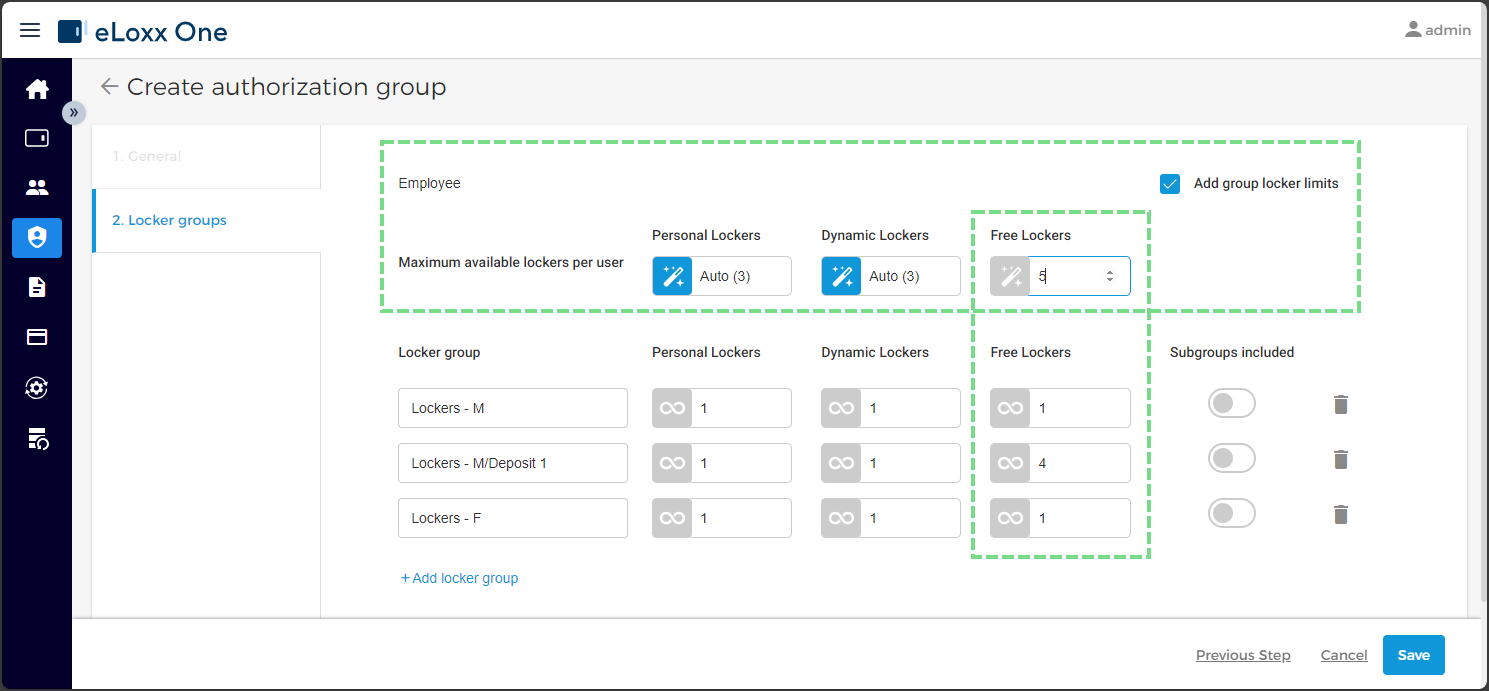
Task: Delete the Lockers - M row
Action: coord(1341,405)
